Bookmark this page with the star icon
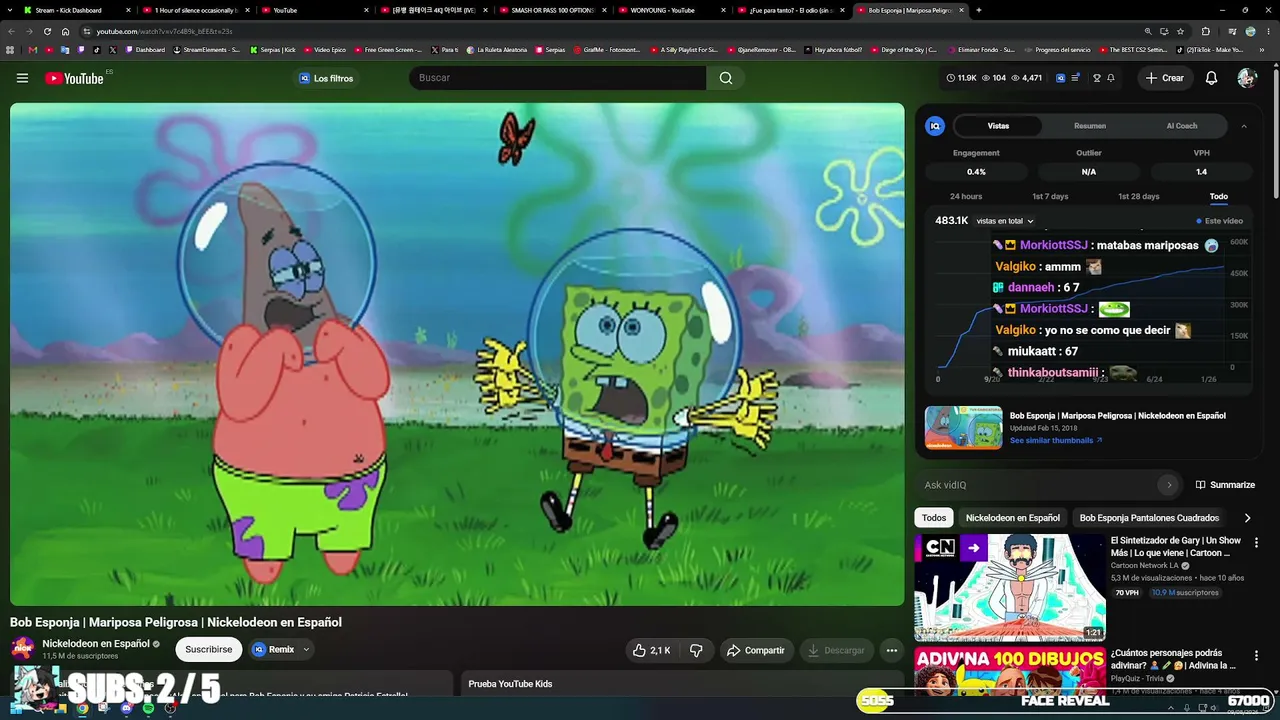Image resolution: width=1280 pixels, height=720 pixels. pos(1180,31)
